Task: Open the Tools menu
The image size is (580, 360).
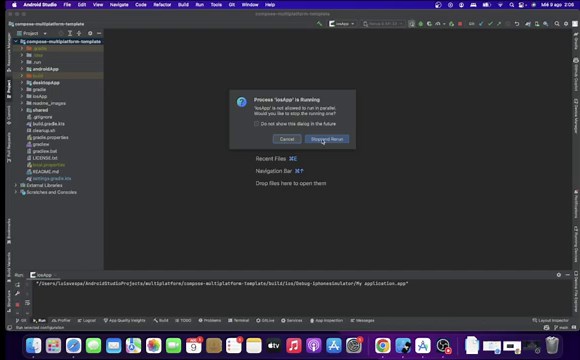Action: click(x=216, y=5)
